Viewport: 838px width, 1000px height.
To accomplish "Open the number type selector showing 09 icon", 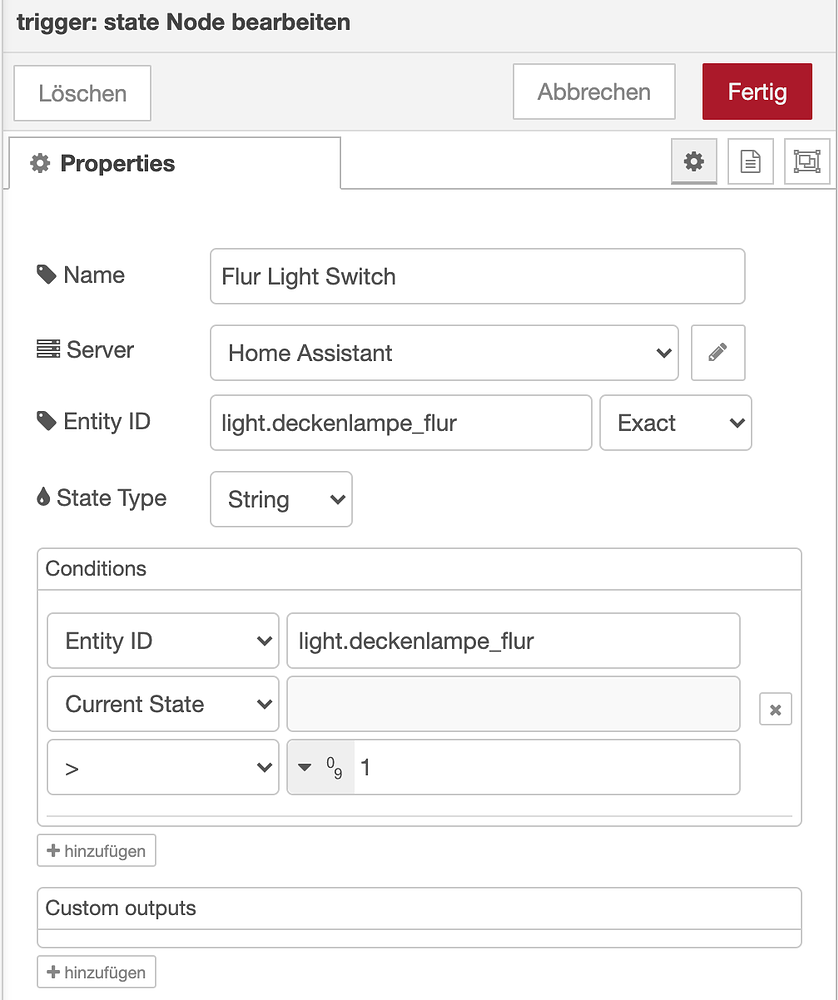I will click(320, 767).
